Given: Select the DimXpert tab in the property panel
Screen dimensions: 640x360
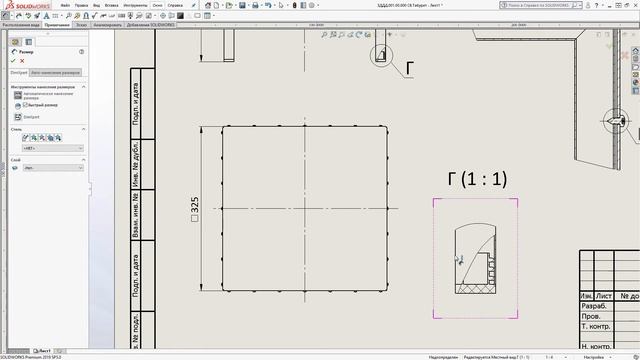Looking at the screenshot, I should coord(19,73).
